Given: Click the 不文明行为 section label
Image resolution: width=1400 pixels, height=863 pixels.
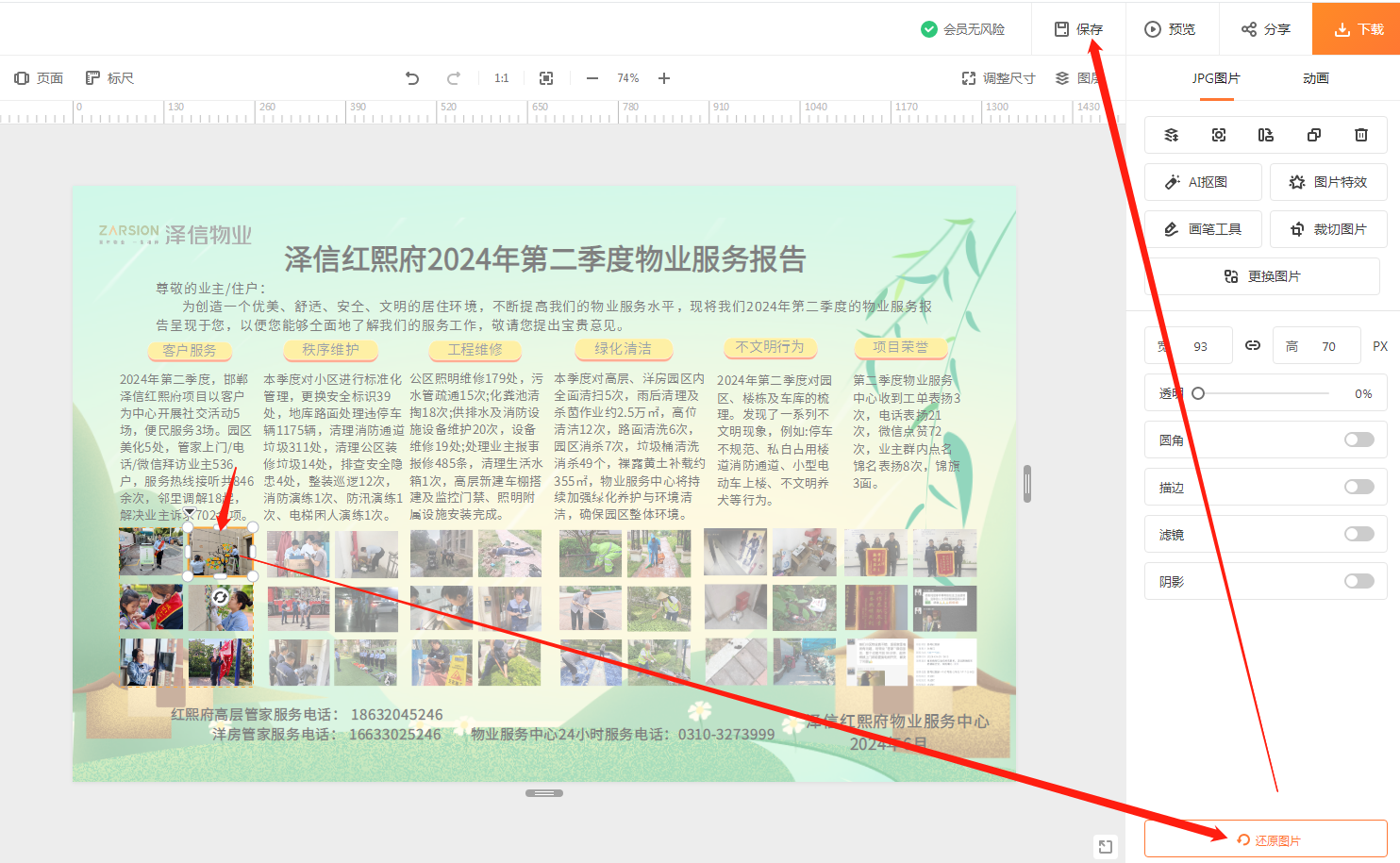Looking at the screenshot, I should click(770, 347).
